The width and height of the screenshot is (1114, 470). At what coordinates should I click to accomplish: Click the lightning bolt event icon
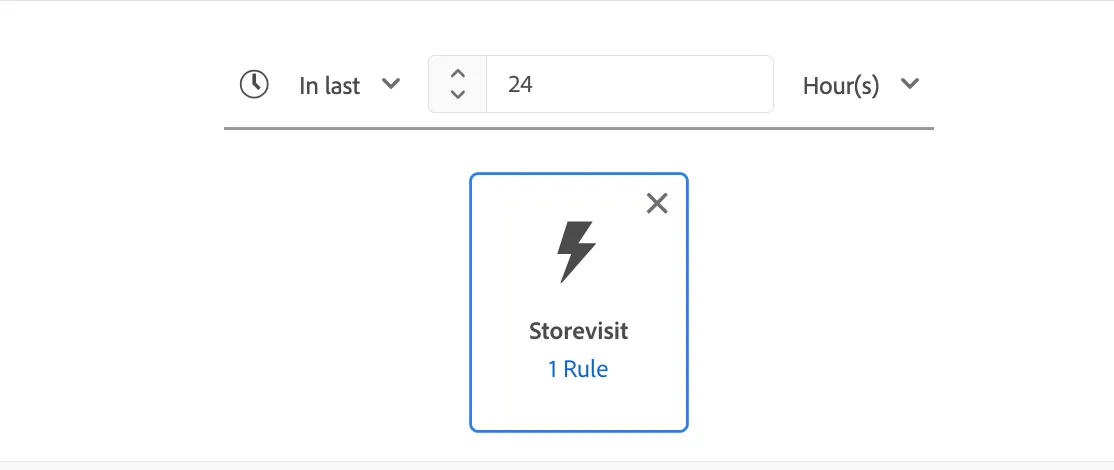click(x=577, y=251)
